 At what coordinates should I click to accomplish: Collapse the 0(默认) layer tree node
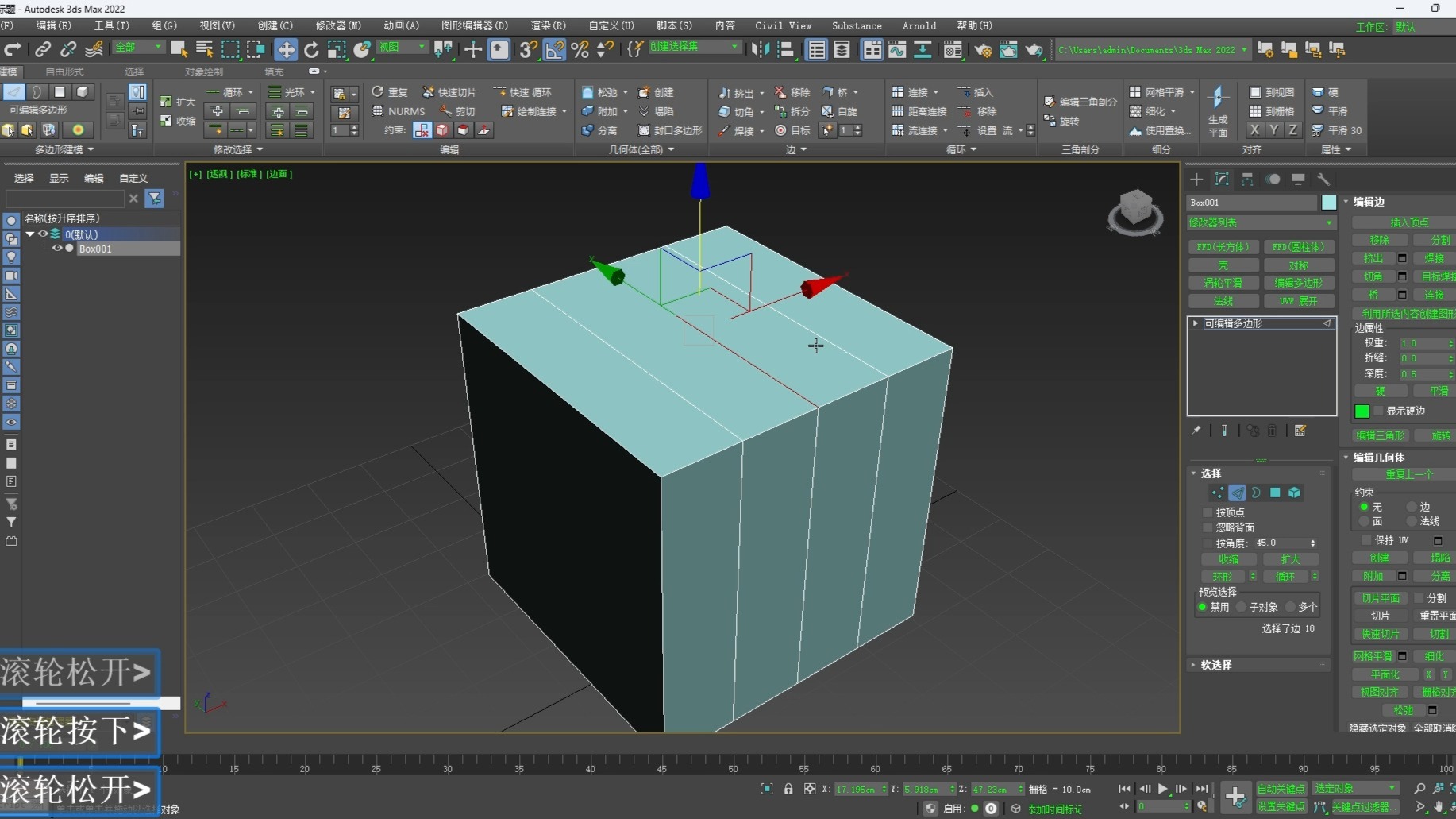click(30, 234)
